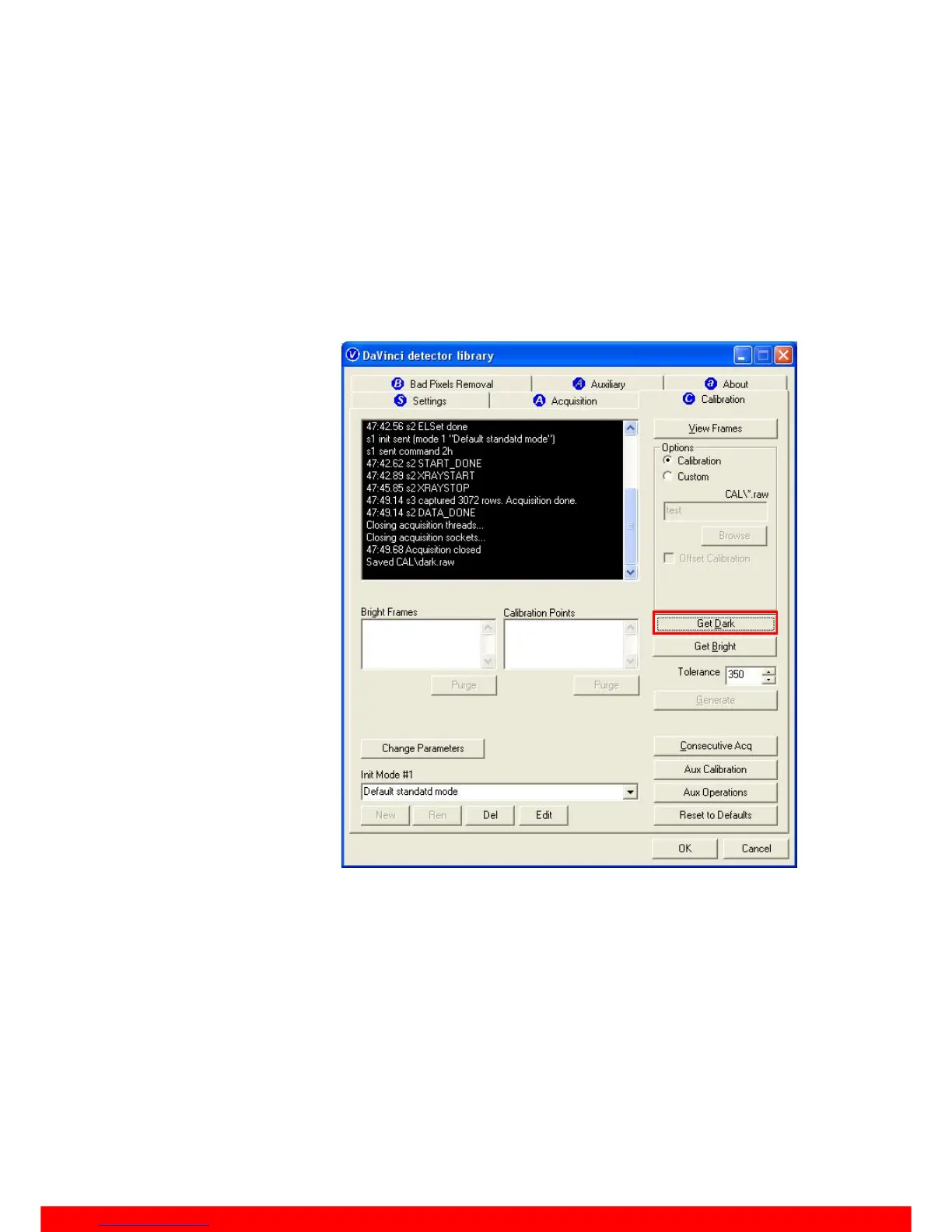Viewport: 952px width, 1232px height.
Task: Click the Tolerance value field
Action: 744,675
